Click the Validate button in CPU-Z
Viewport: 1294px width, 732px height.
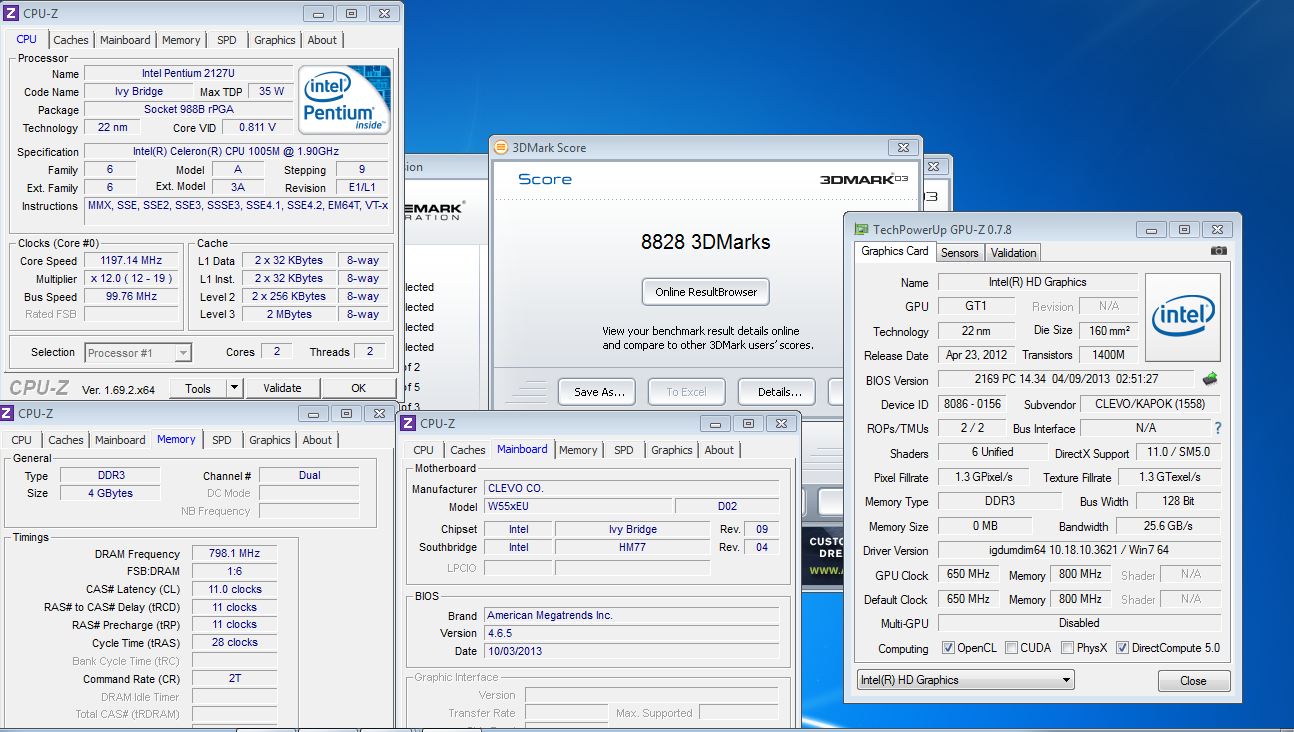(282, 388)
